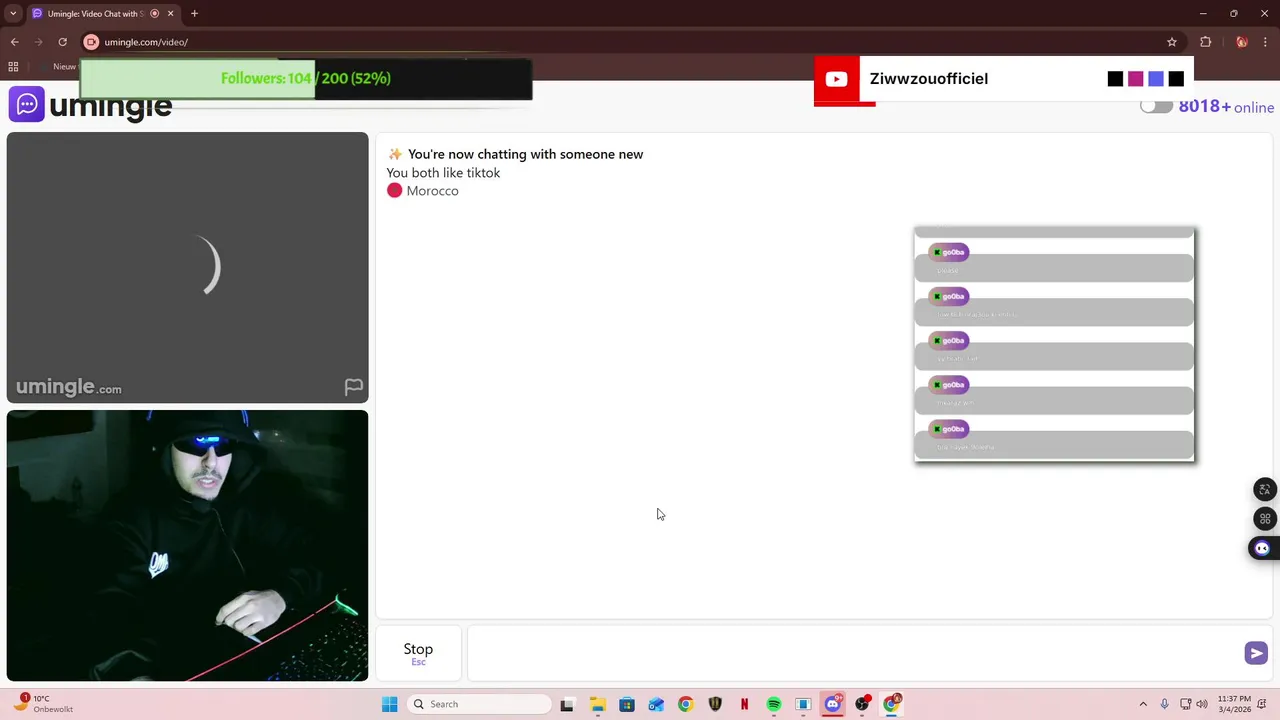Open the browser tab search dropdown
The image size is (1280, 720).
click(13, 14)
